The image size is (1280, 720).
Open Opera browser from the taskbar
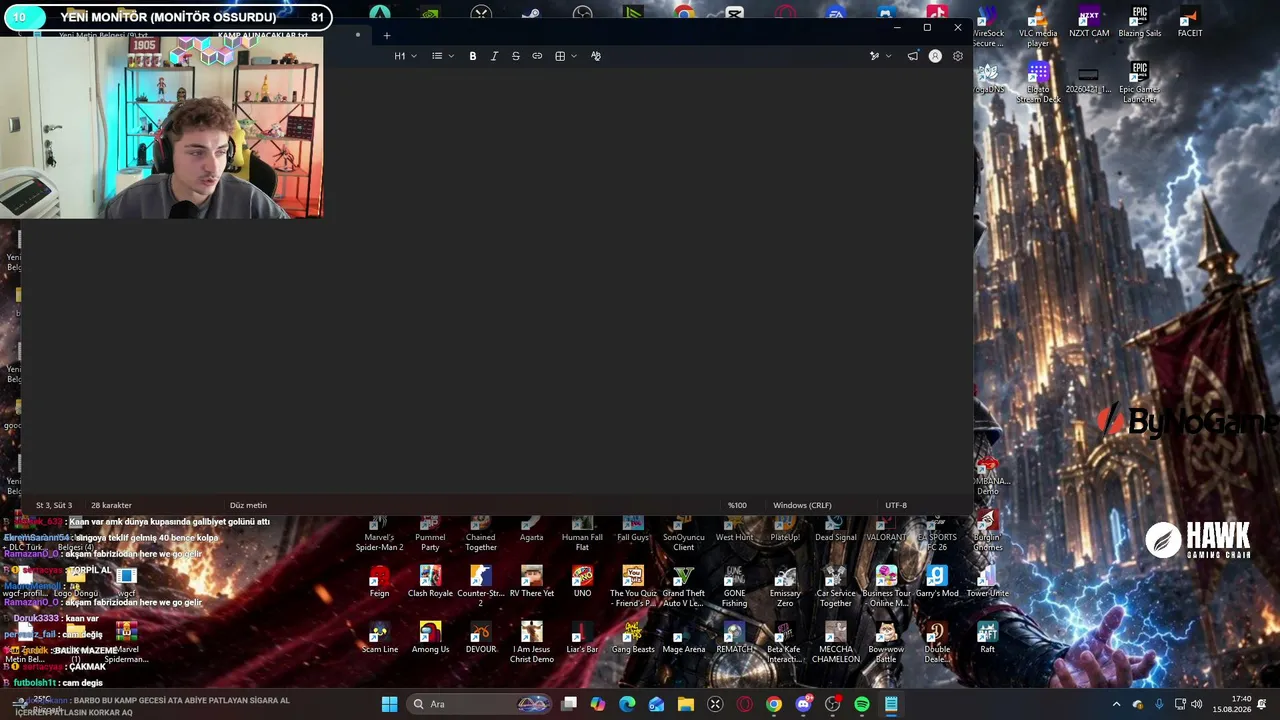click(744, 704)
